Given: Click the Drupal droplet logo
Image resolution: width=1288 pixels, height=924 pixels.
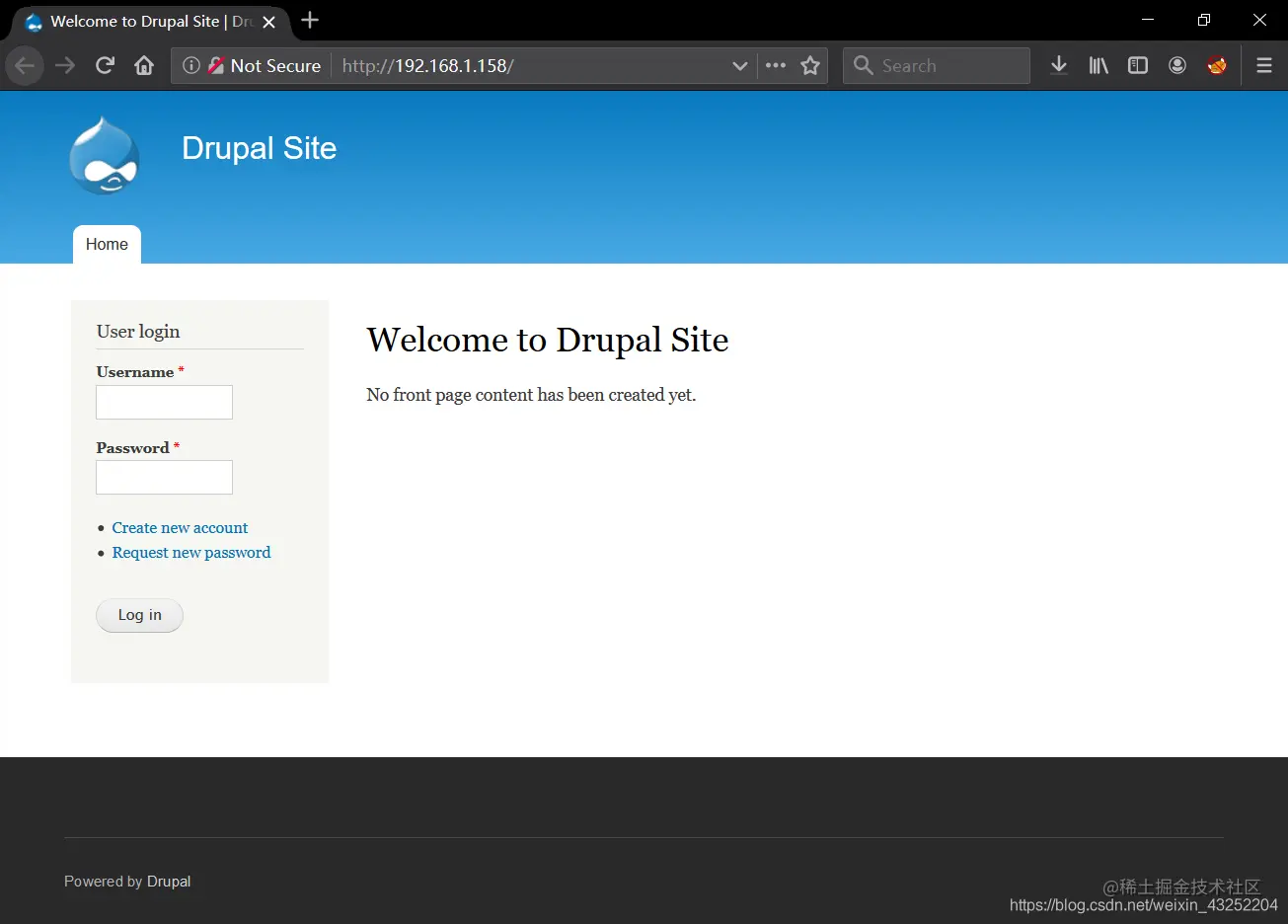Looking at the screenshot, I should point(105,155).
